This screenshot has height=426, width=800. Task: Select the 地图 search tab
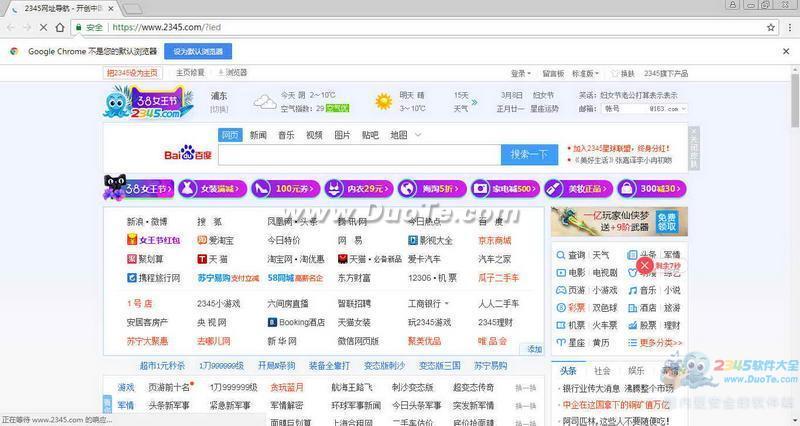399,135
